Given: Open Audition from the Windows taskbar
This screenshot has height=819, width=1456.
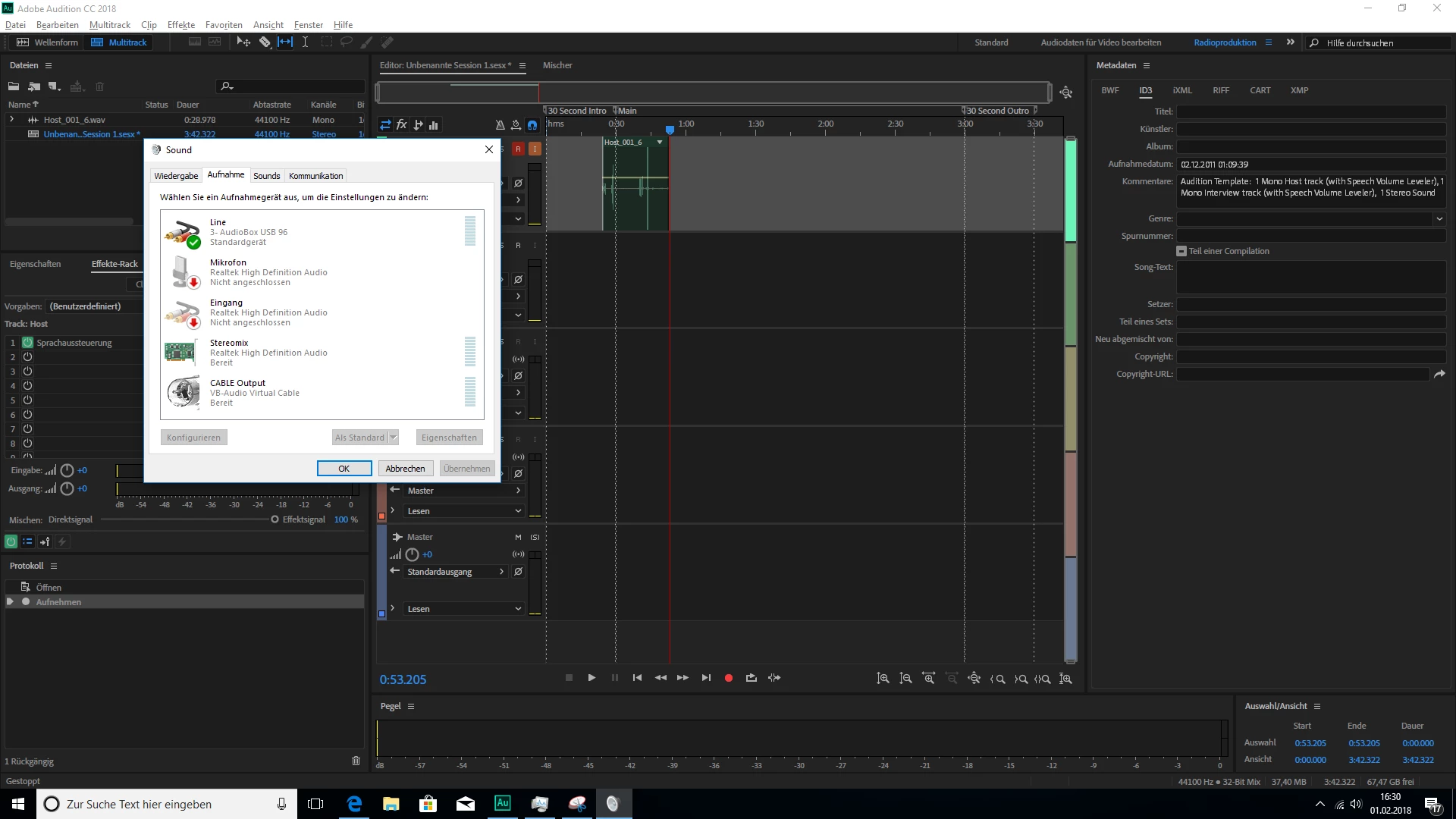Looking at the screenshot, I should point(502,804).
